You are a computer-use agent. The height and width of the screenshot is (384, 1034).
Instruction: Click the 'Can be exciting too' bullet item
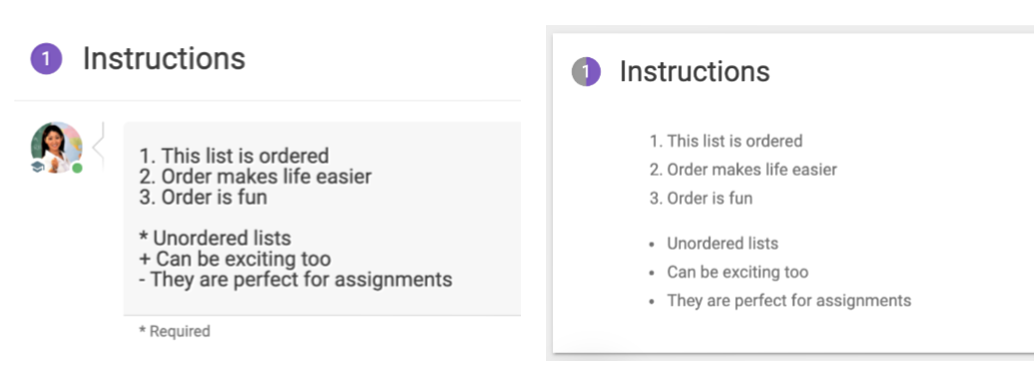(737, 272)
